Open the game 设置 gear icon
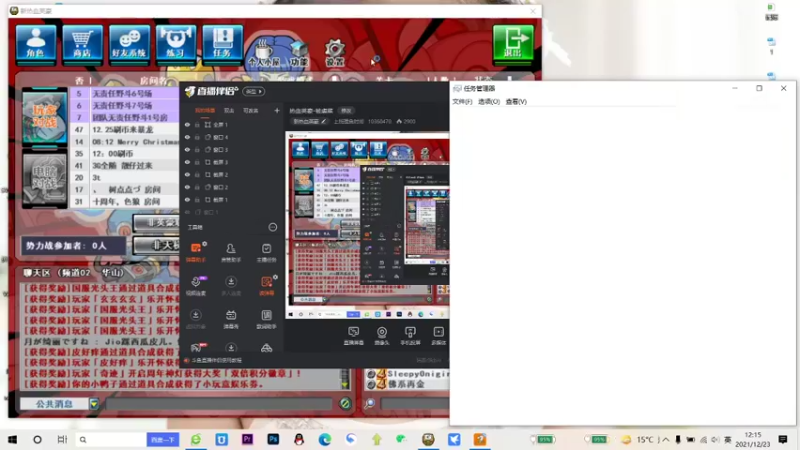The image size is (800, 450). click(x=335, y=53)
